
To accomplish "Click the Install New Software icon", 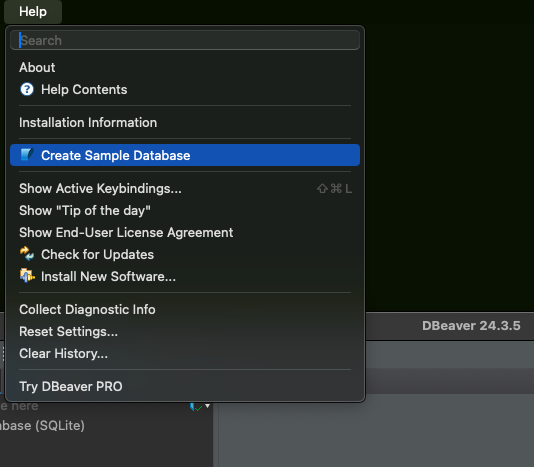I will click(x=27, y=276).
